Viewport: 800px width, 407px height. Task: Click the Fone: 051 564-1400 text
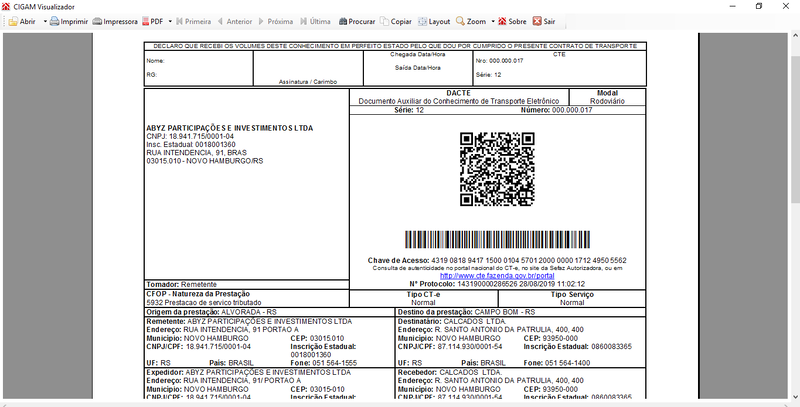(x=557, y=363)
